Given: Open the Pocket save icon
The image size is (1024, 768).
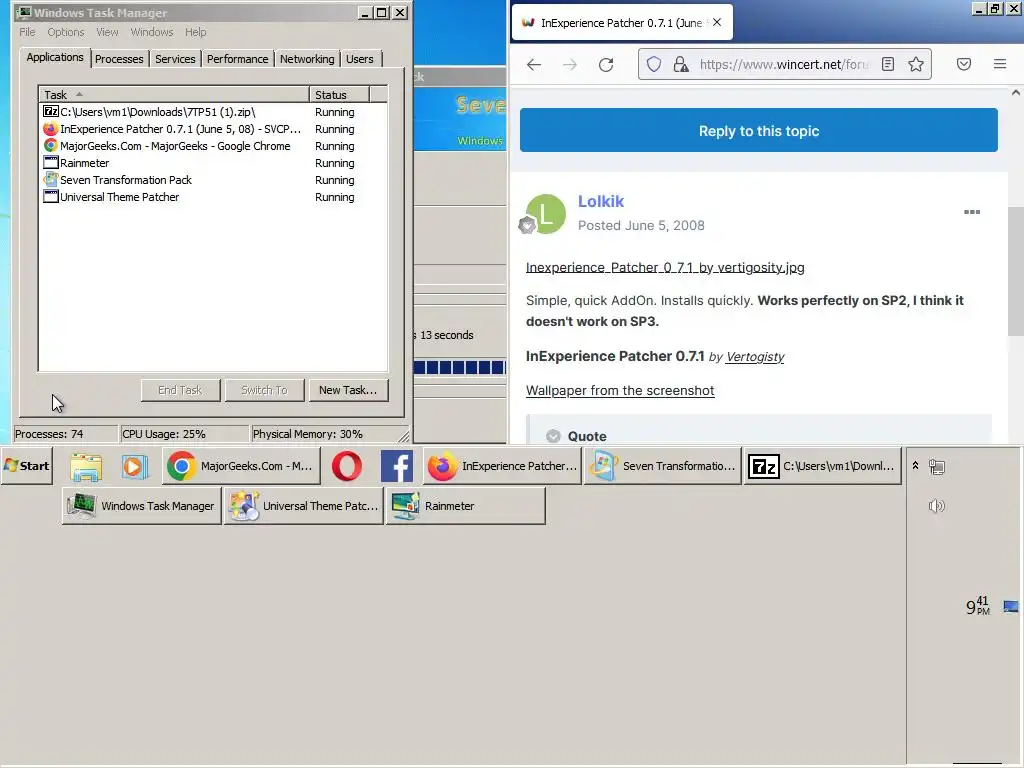Looking at the screenshot, I should [963, 64].
